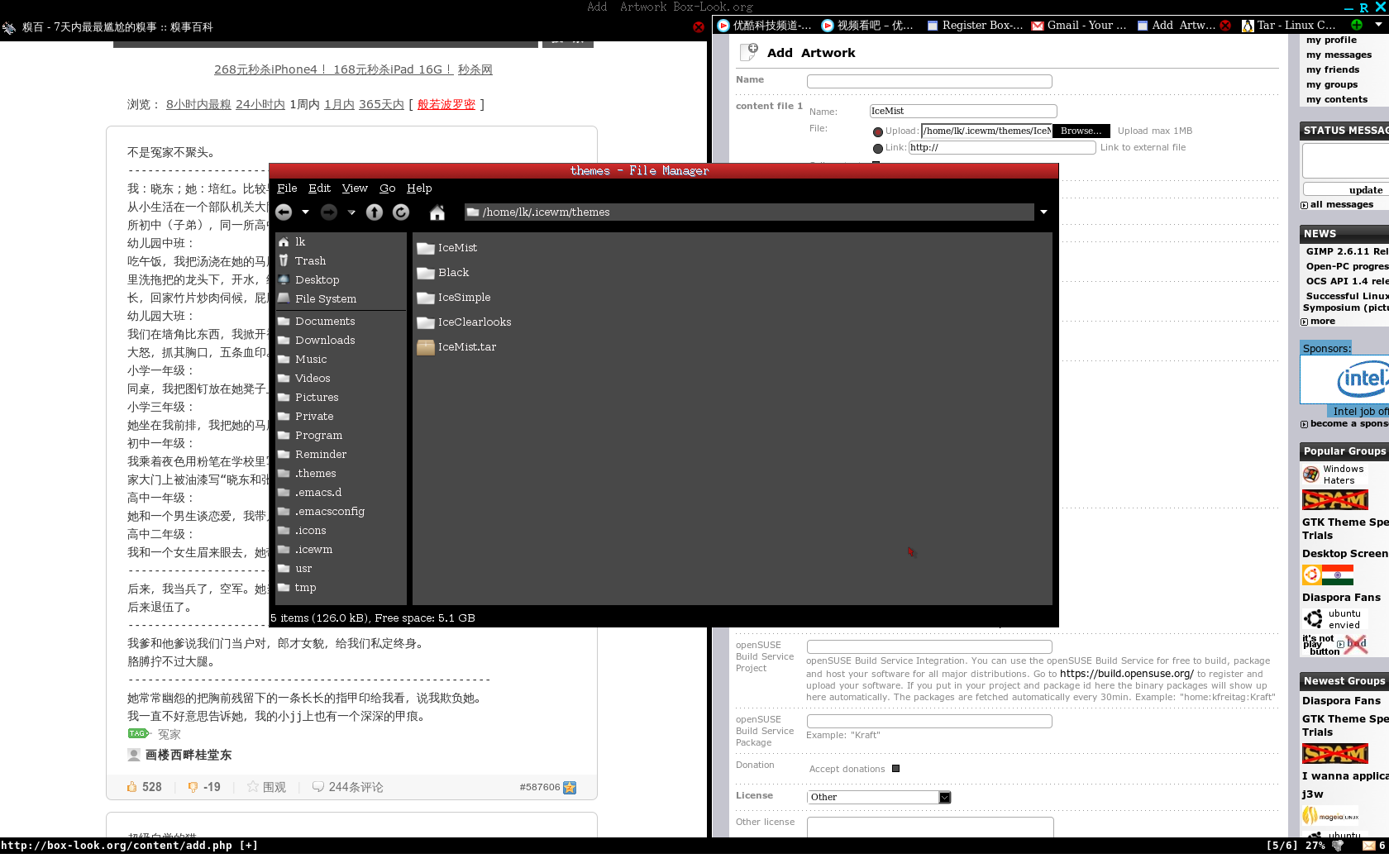The image size is (1389, 868).
Task: Open the File menu in File Manager
Action: (x=287, y=188)
